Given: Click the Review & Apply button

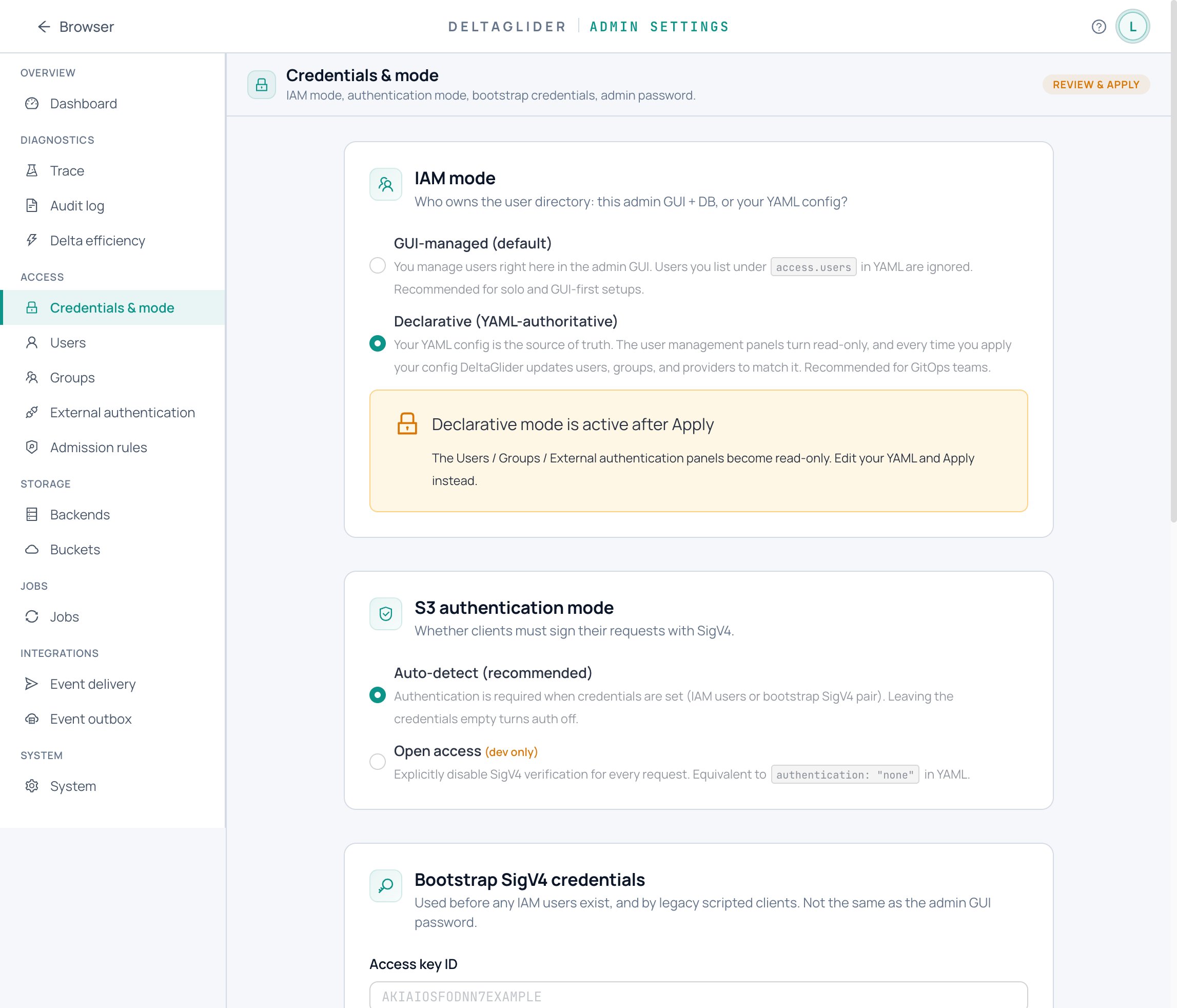Looking at the screenshot, I should 1096,85.
